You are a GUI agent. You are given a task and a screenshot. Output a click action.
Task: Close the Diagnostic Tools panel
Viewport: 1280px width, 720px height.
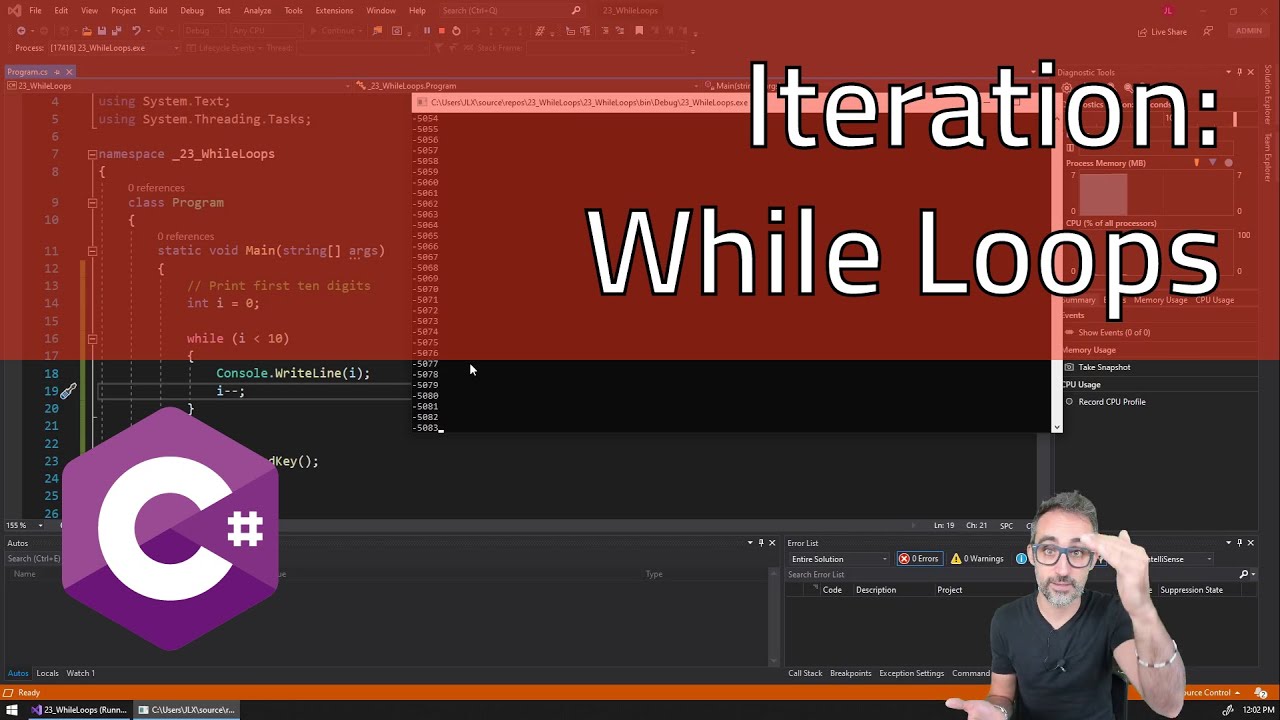1250,72
